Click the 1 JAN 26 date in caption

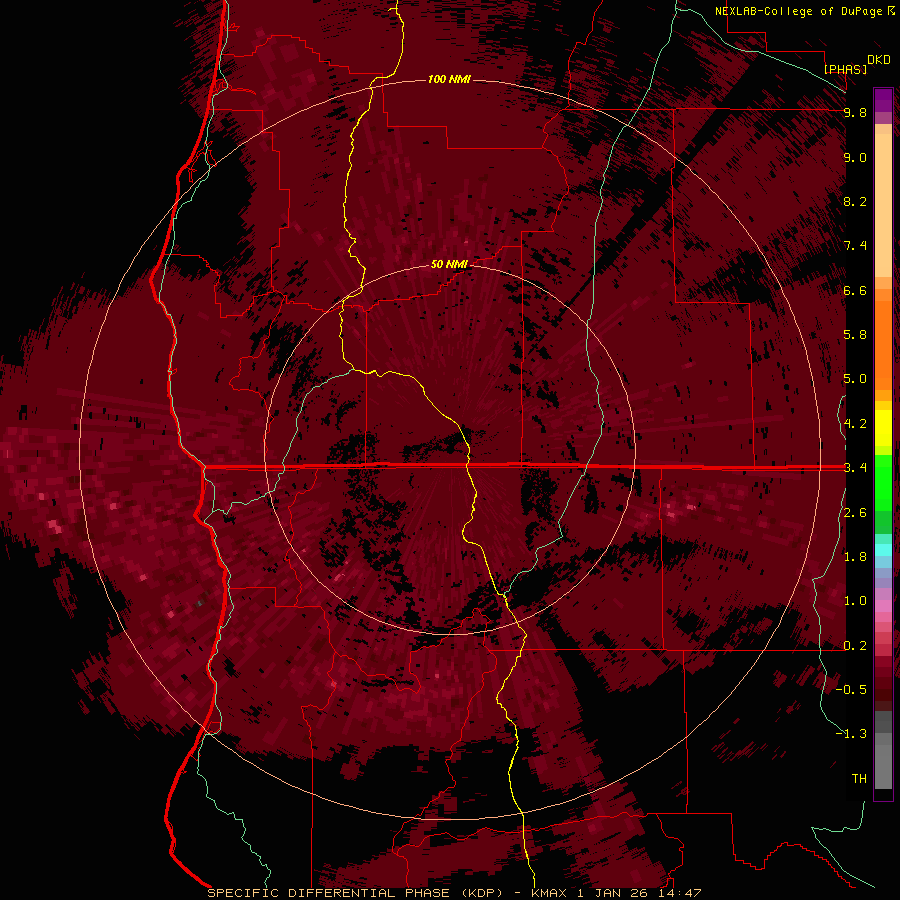(614, 893)
